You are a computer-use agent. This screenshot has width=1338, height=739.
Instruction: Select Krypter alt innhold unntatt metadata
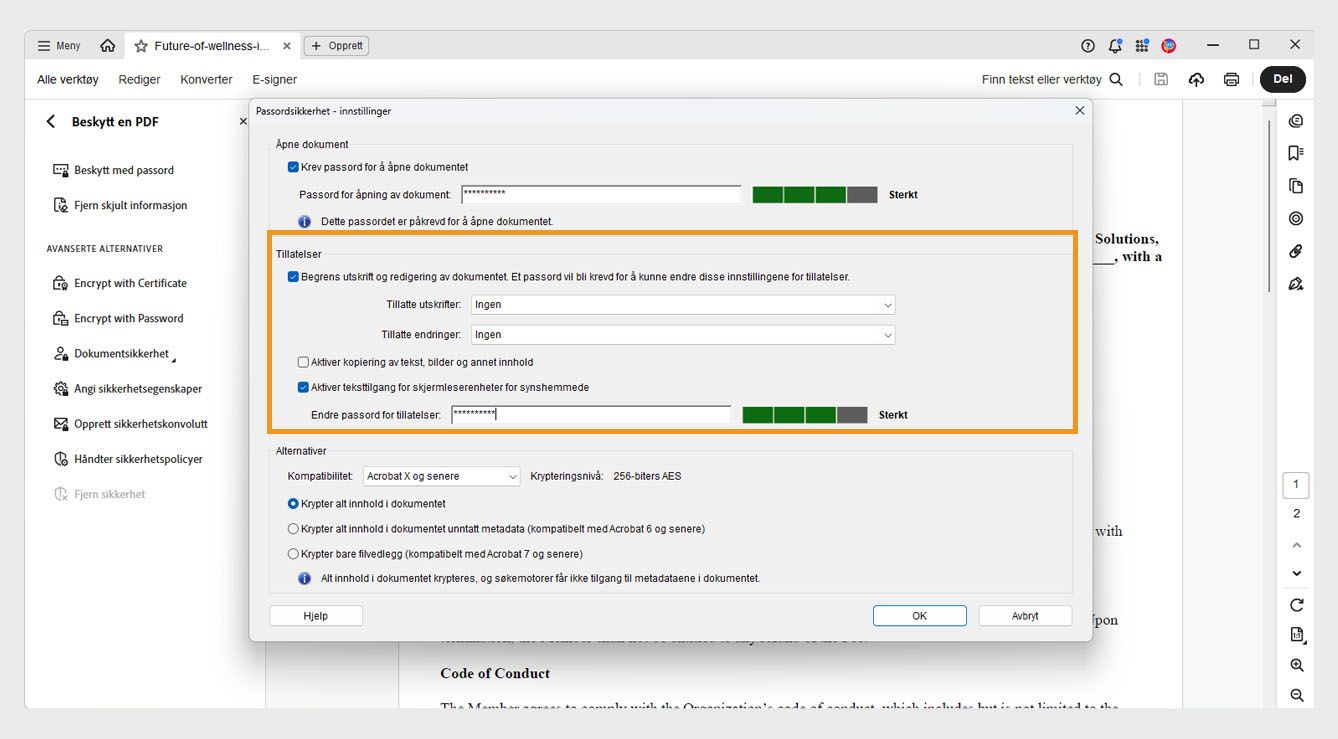(x=293, y=529)
